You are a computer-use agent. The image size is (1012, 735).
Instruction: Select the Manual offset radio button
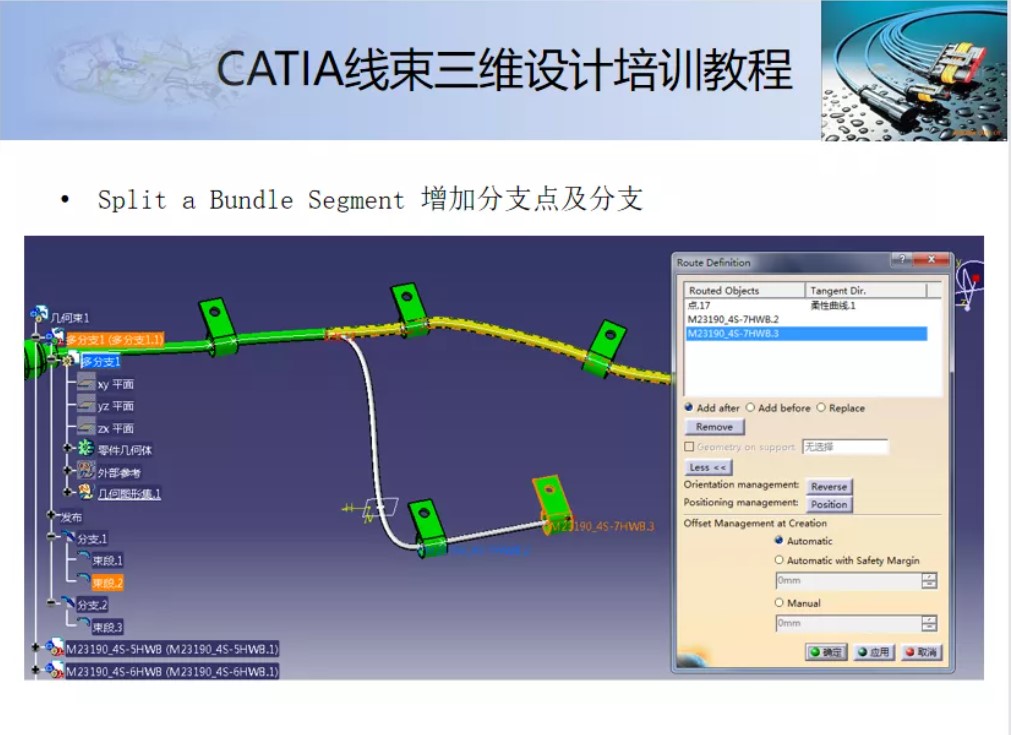[x=779, y=603]
